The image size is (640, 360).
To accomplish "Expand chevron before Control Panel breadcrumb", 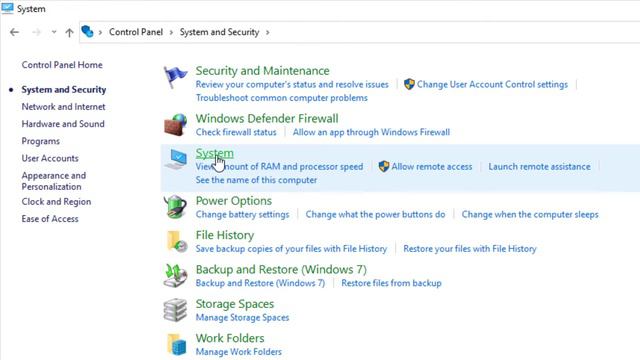I will pyautogui.click(x=100, y=32).
